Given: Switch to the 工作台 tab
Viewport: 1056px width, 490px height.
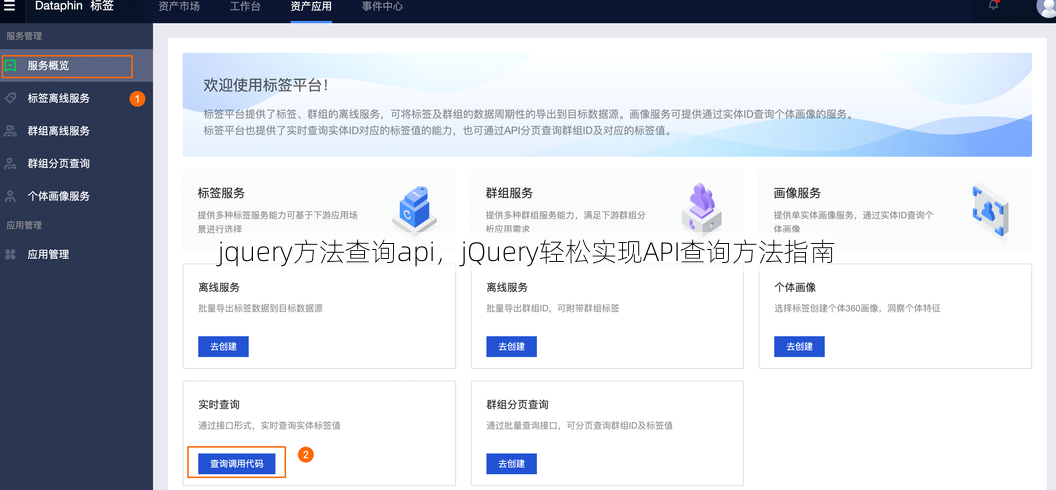Looking at the screenshot, I should click(x=244, y=7).
